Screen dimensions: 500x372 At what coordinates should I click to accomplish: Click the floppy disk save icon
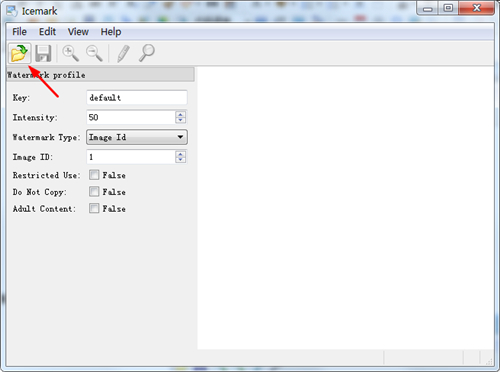point(43,53)
